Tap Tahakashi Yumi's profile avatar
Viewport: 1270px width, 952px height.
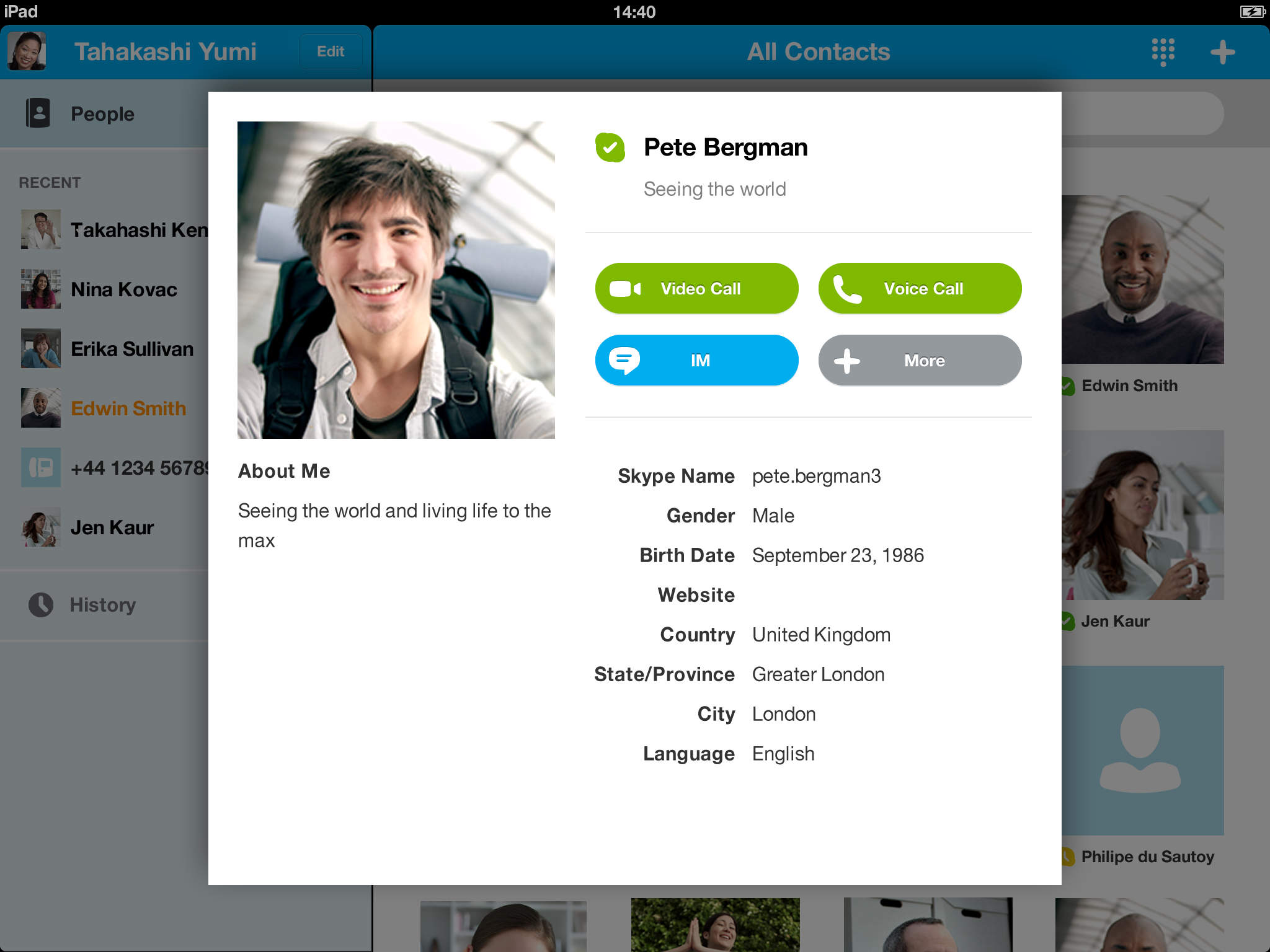pos(27,51)
